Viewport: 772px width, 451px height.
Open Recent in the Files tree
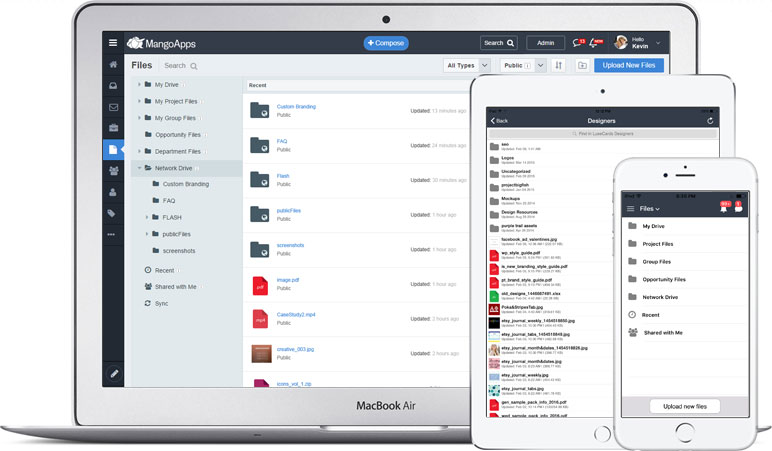[164, 270]
